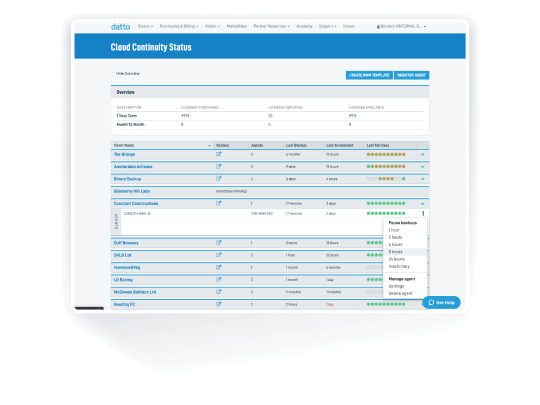Screen dimensions: 540x405
Task: Pause backups for 4 hours
Action: click(395, 245)
